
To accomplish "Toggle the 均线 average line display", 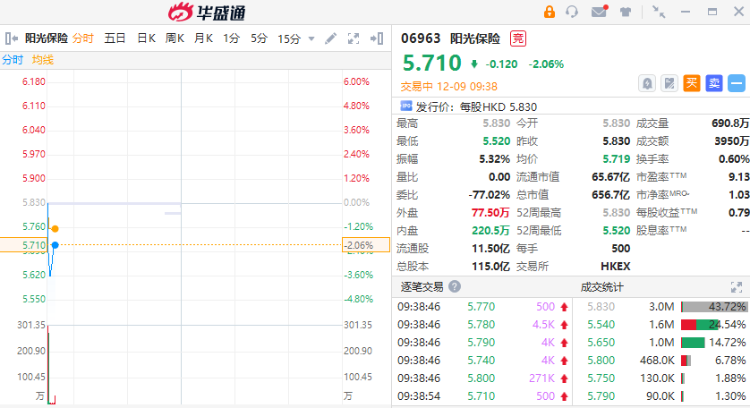I will 43,60.
